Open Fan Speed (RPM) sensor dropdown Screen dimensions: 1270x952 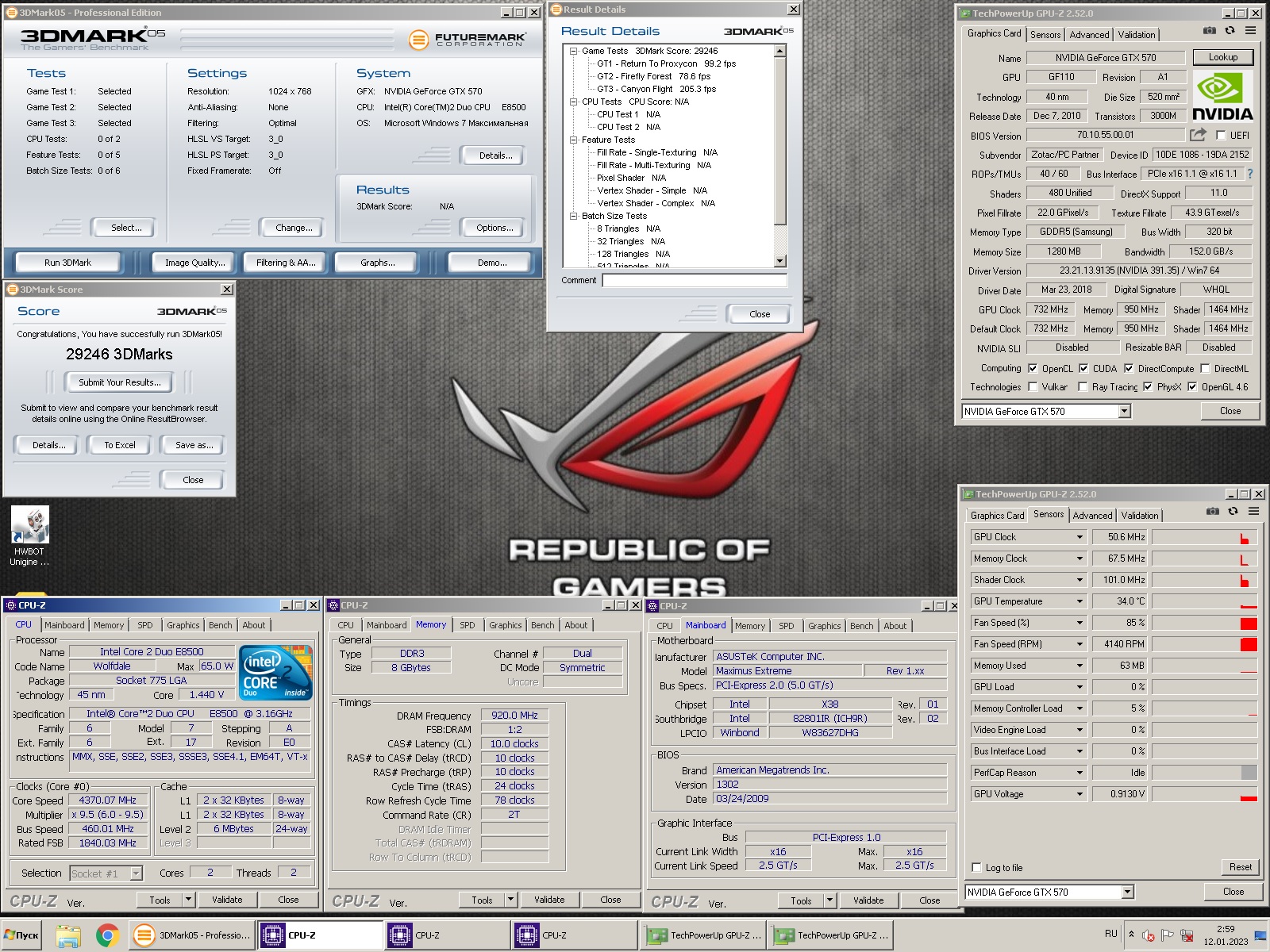pyautogui.click(x=1079, y=644)
